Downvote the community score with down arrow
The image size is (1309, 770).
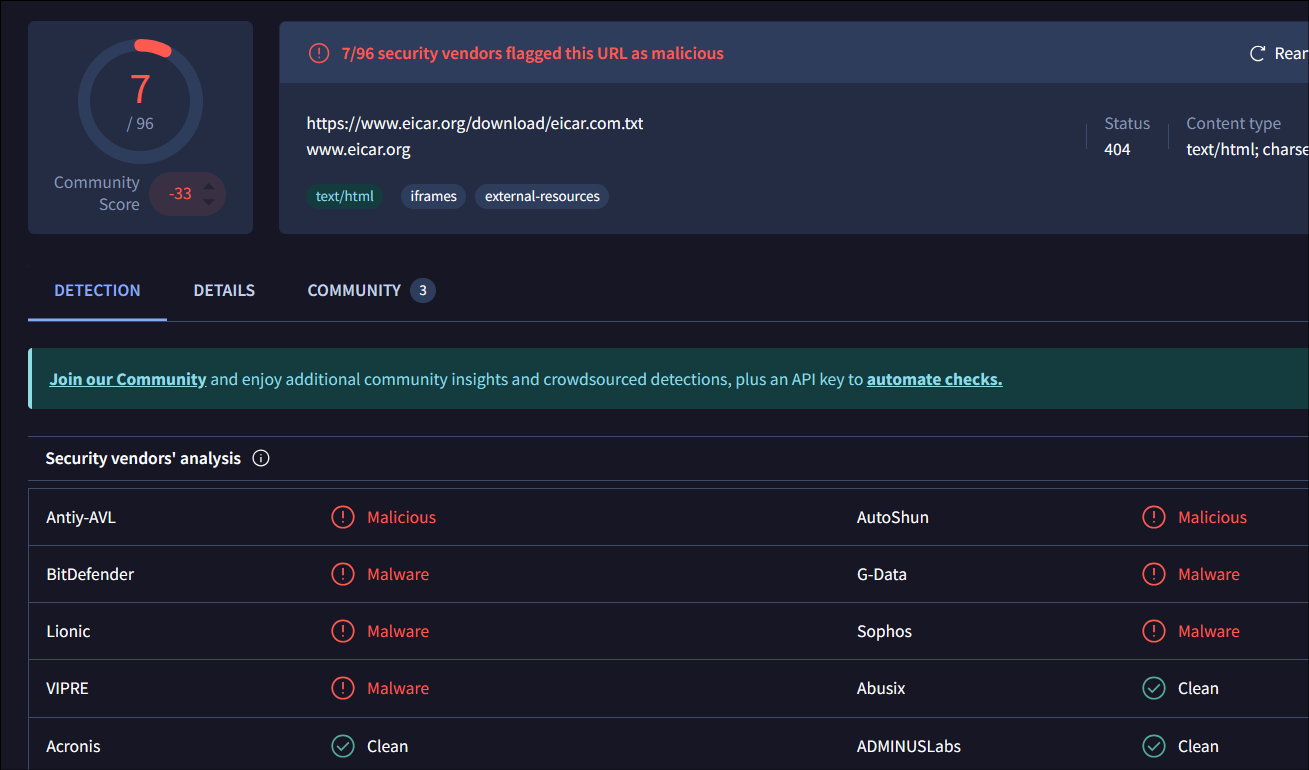208,202
